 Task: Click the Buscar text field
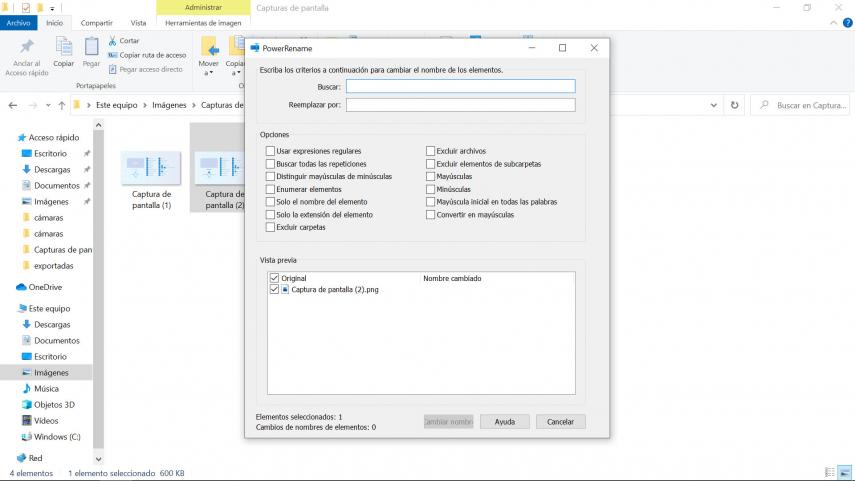click(x=461, y=86)
